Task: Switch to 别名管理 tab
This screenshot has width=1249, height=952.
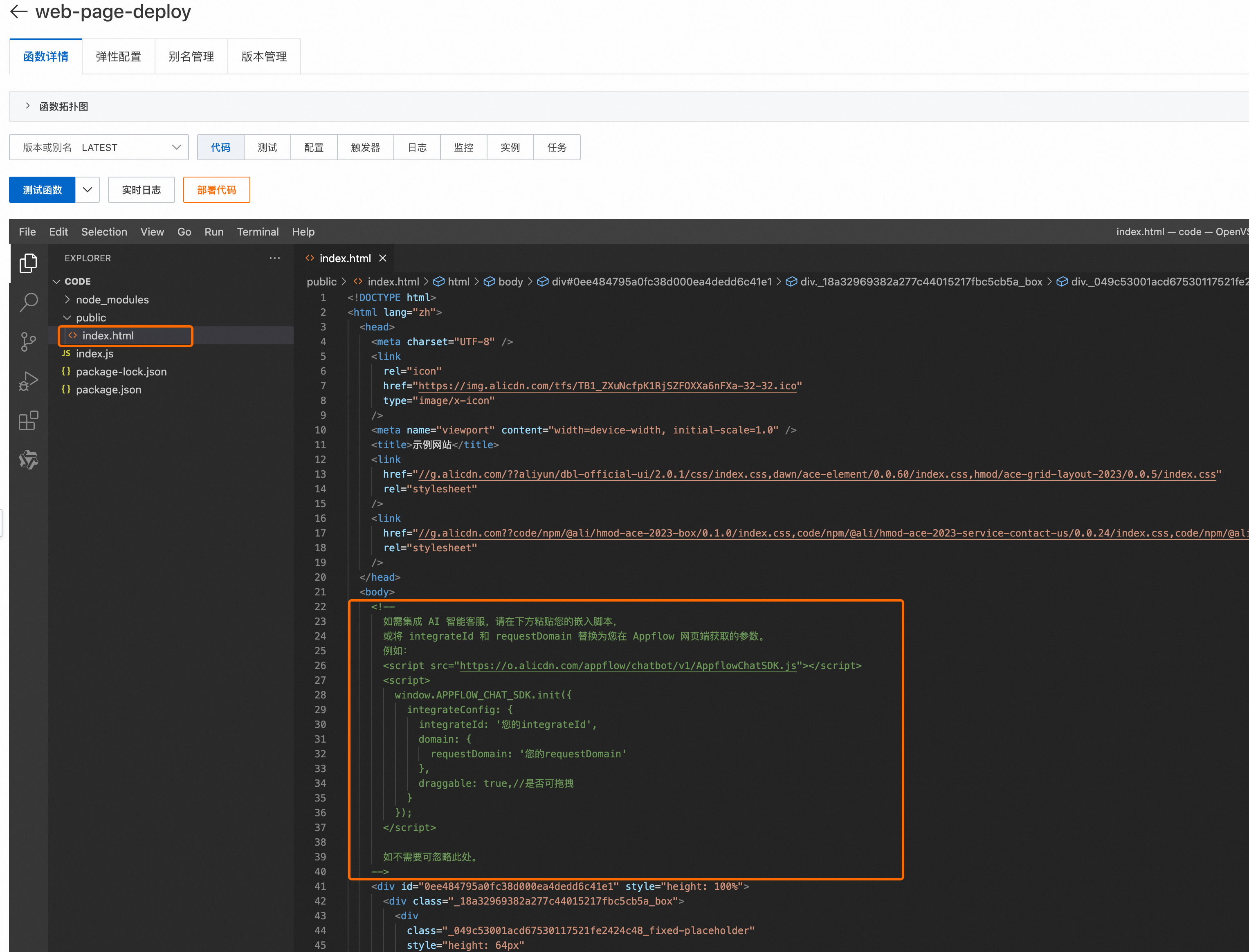Action: click(x=191, y=57)
